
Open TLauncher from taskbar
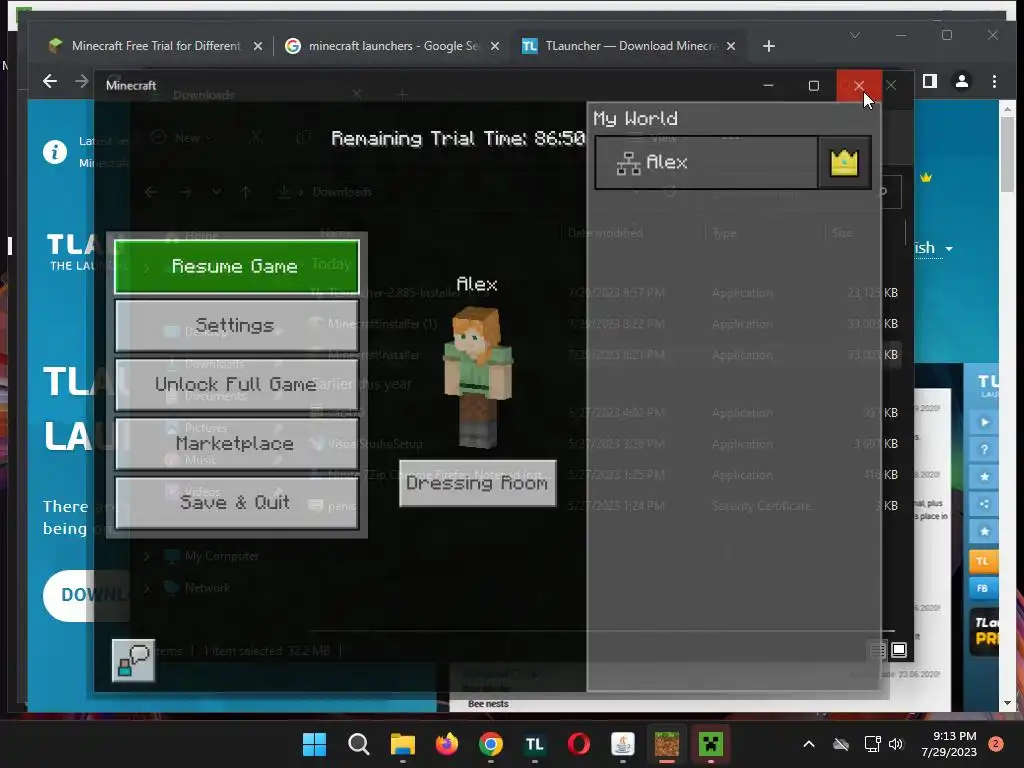point(535,744)
